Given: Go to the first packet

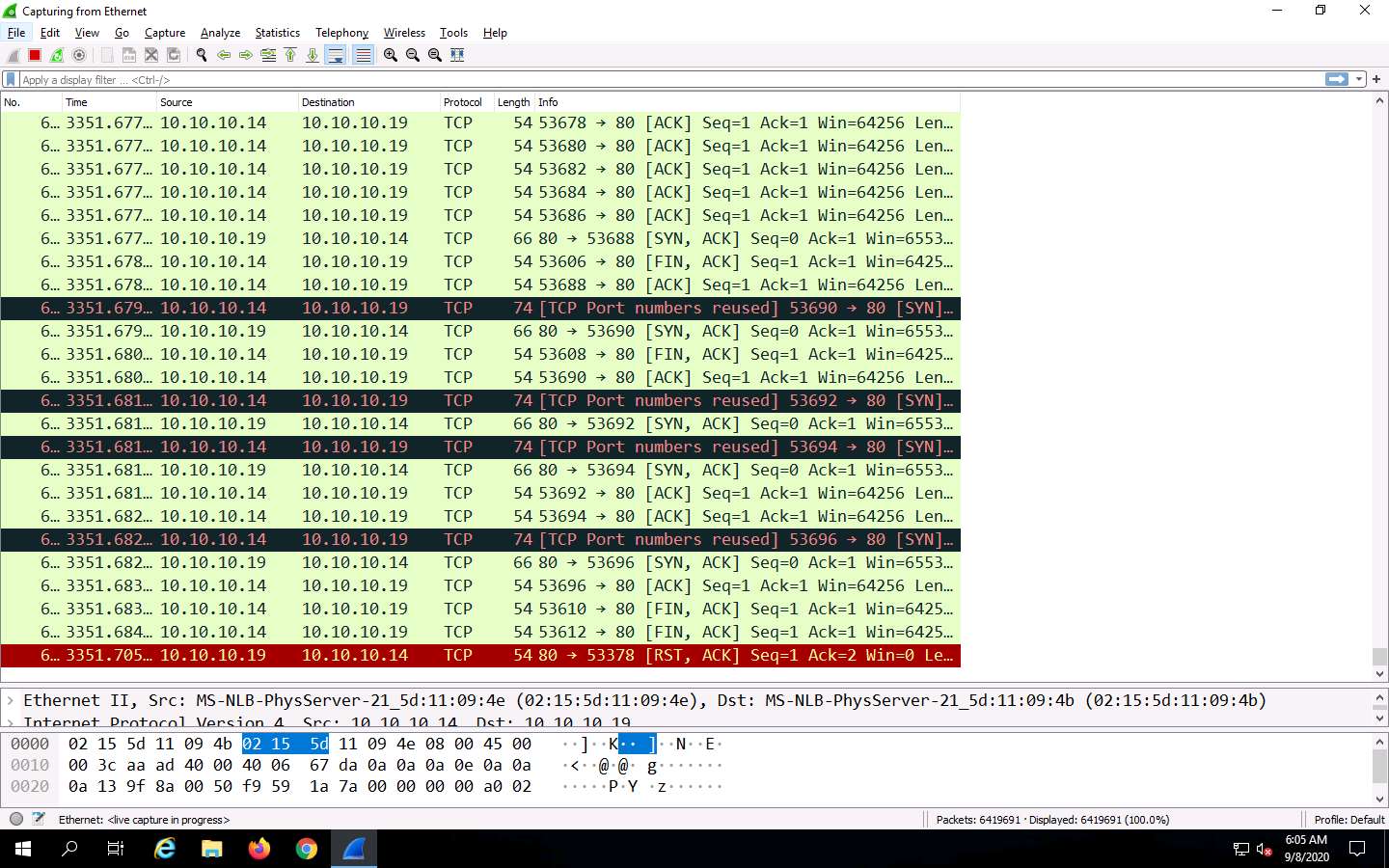Looking at the screenshot, I should pos(289,55).
